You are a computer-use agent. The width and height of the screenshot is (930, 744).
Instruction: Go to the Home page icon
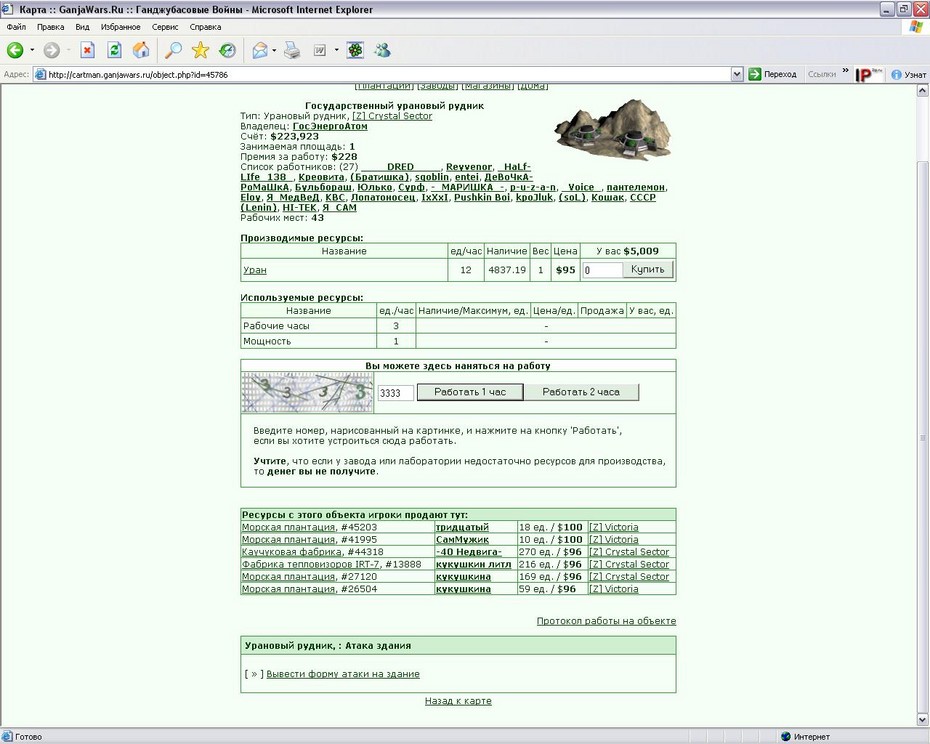tap(141, 50)
